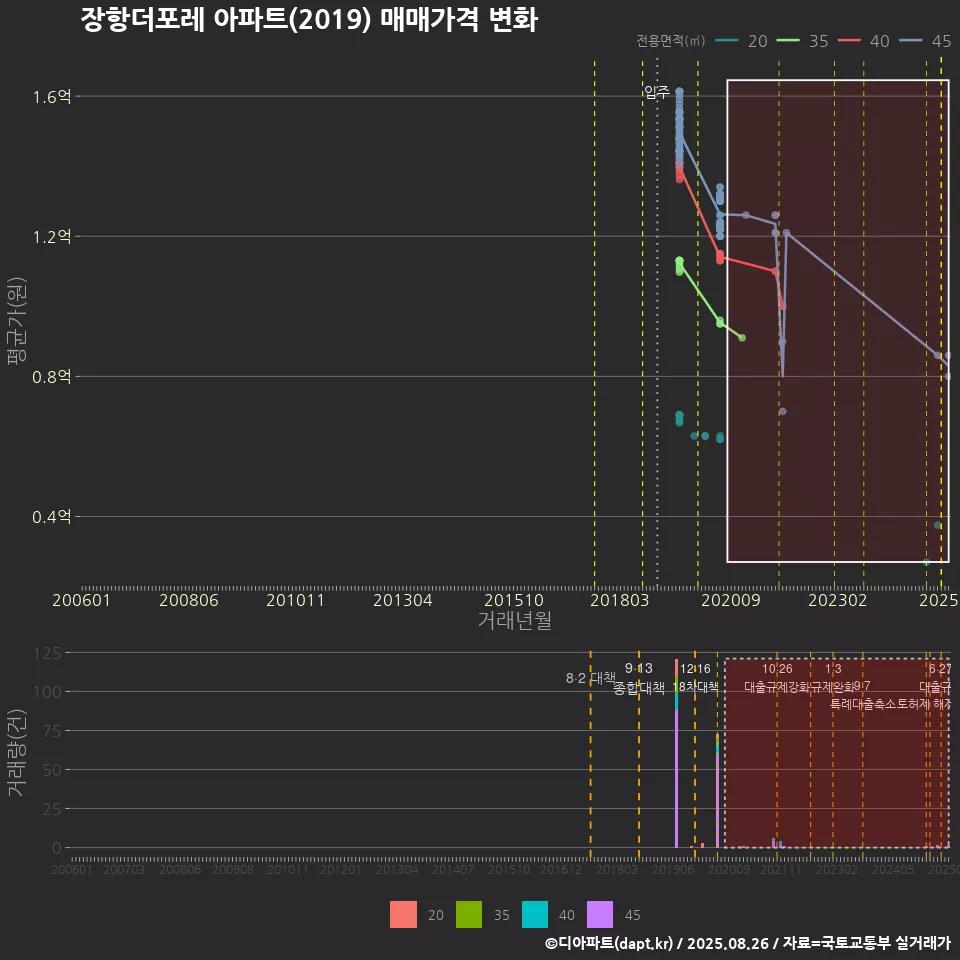Click the red 40㎡ line swatch in top legend

[x=849, y=41]
